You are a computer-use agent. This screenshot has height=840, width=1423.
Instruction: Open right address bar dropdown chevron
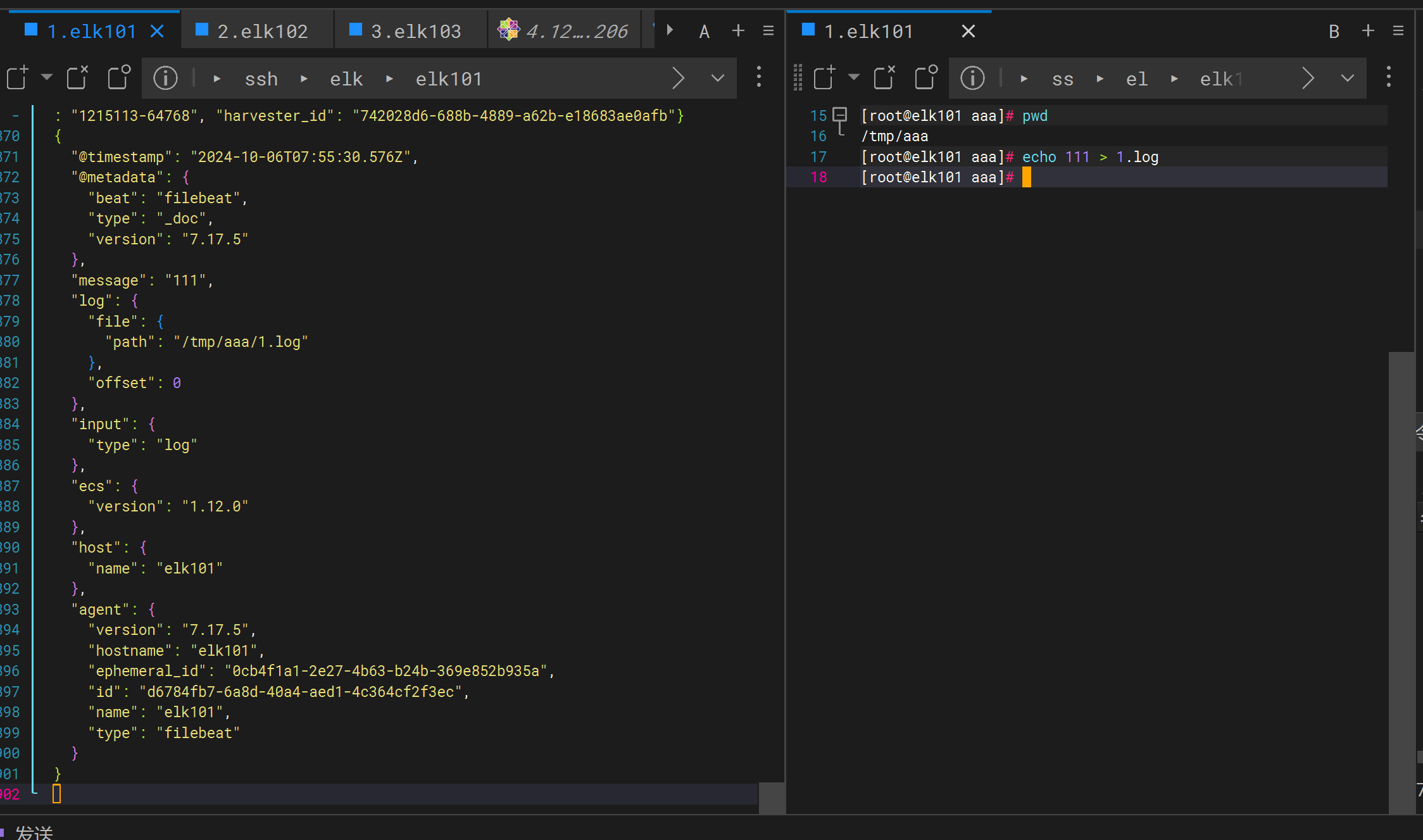coord(1347,78)
